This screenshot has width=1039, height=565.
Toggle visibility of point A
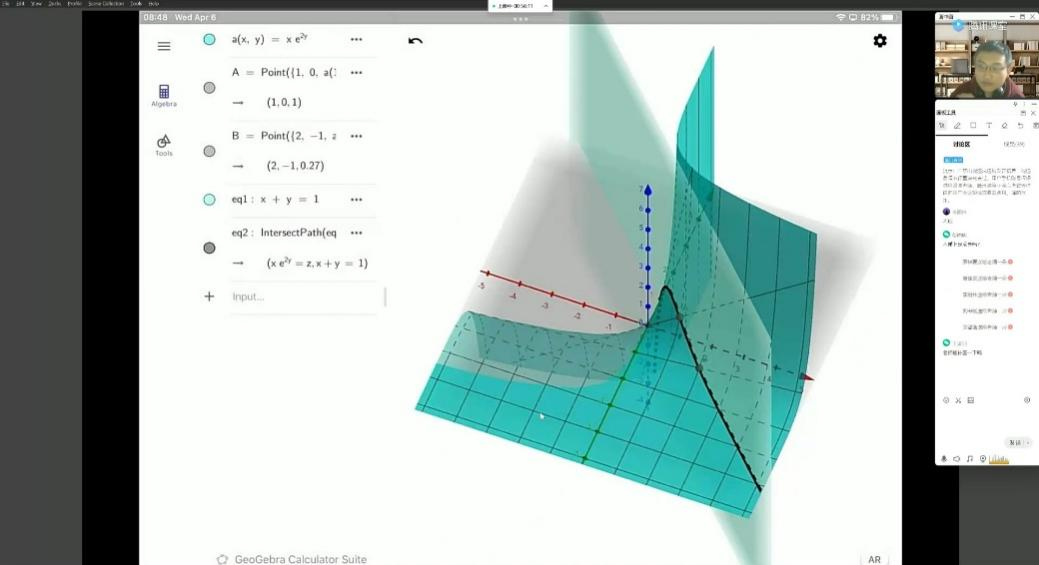pos(209,88)
